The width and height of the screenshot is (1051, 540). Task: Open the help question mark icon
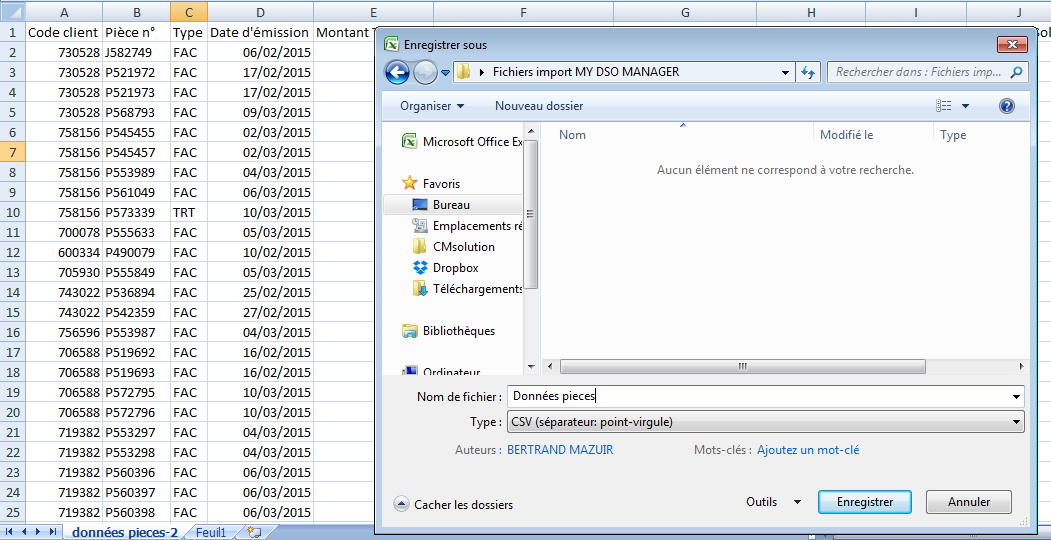(1007, 106)
